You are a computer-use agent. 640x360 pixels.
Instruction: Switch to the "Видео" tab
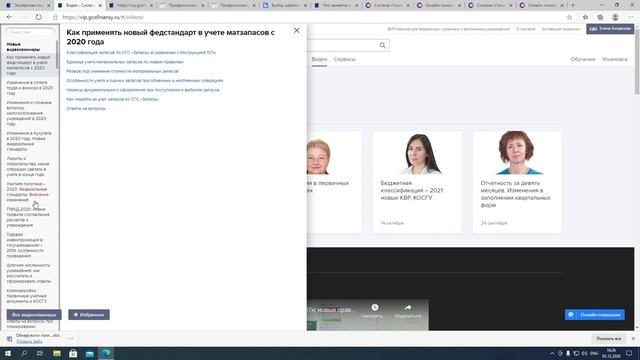click(x=319, y=59)
